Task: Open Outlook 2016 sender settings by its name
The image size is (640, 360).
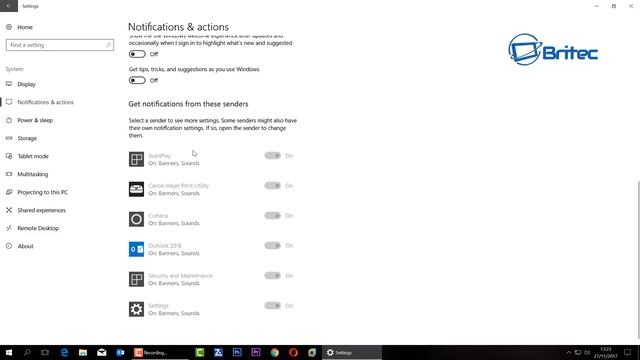Action: 164,246
